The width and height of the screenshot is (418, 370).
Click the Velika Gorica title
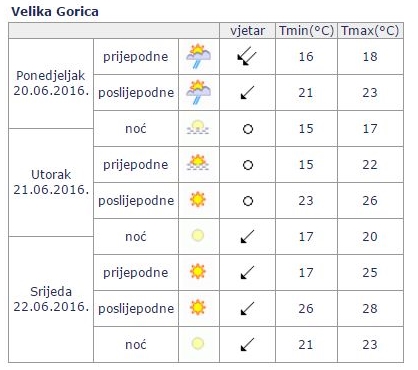click(x=55, y=12)
